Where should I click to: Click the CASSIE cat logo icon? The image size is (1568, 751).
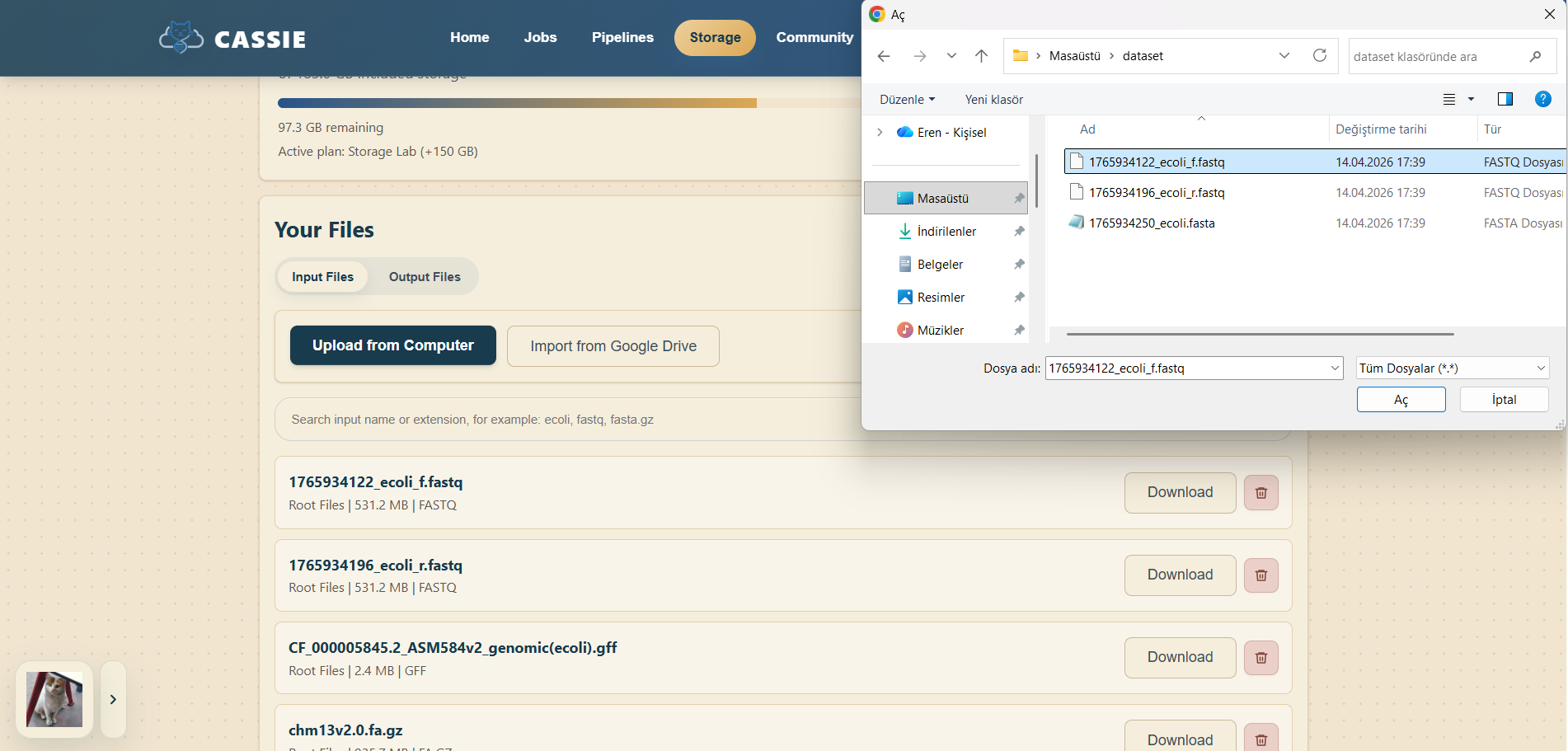181,38
